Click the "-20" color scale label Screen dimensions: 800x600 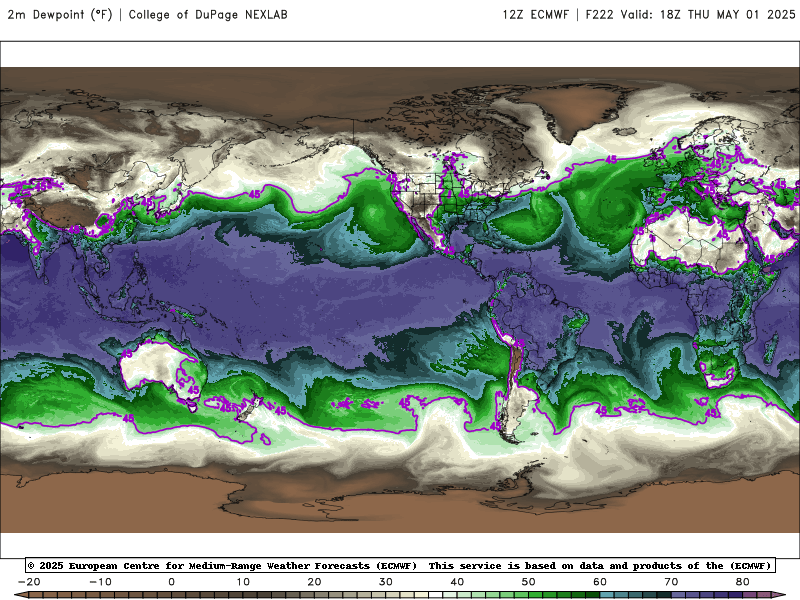click(29, 582)
